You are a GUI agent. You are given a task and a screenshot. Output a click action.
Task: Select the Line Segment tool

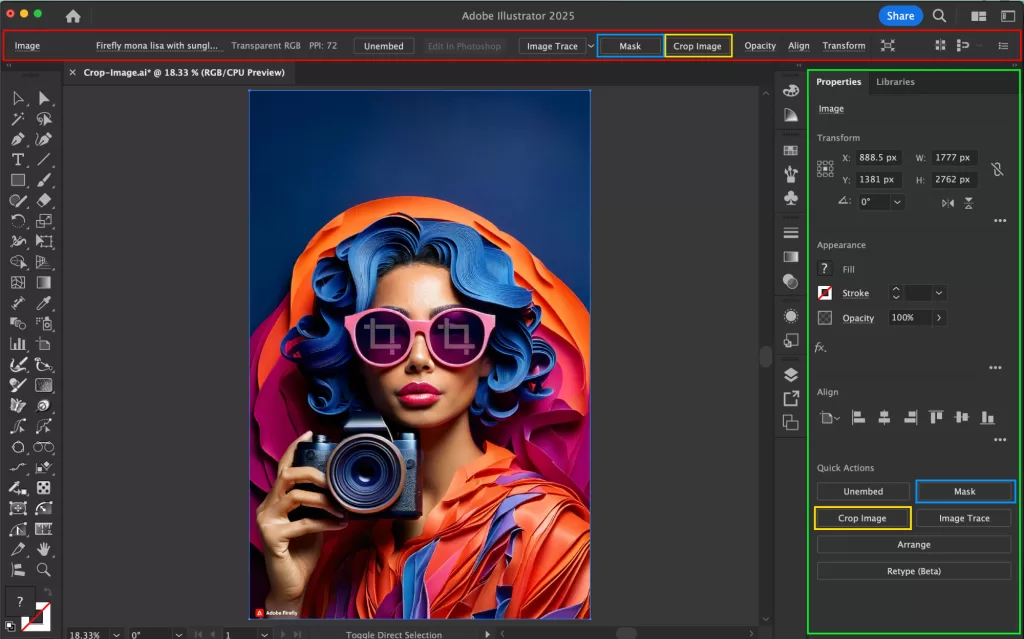[44, 159]
